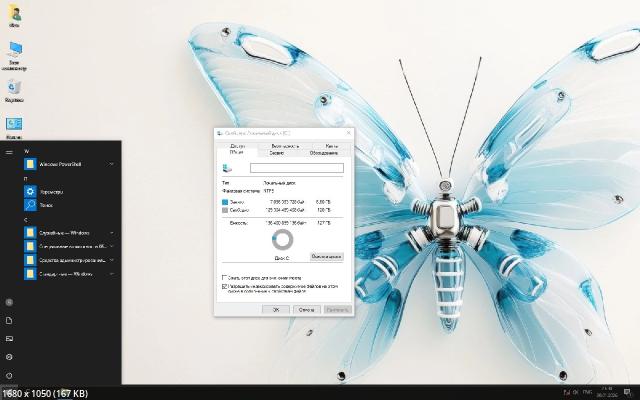Click the Очистка диска button
The height and width of the screenshot is (400, 640).
click(327, 256)
